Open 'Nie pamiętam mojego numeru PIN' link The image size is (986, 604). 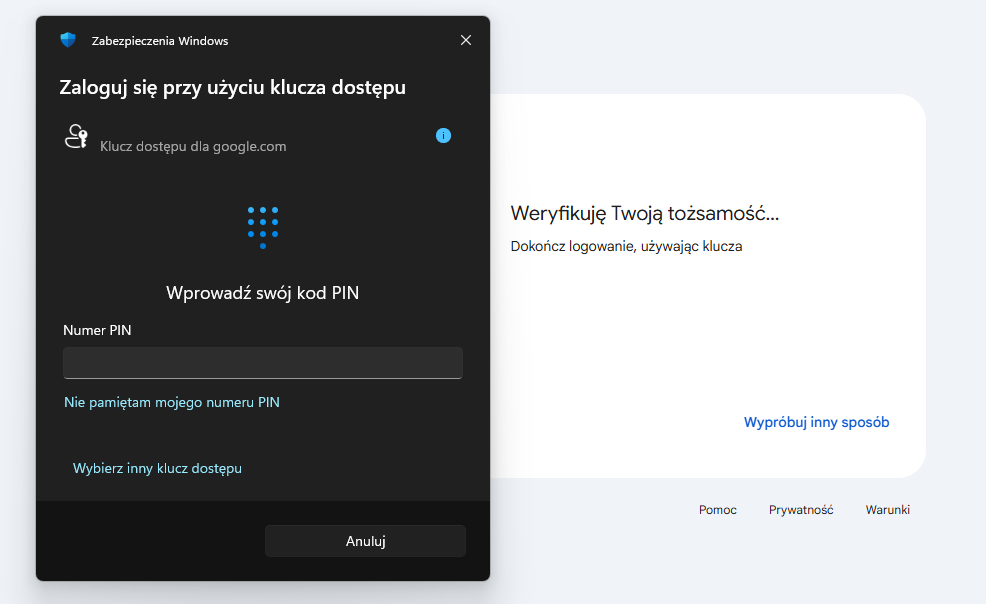[172, 402]
